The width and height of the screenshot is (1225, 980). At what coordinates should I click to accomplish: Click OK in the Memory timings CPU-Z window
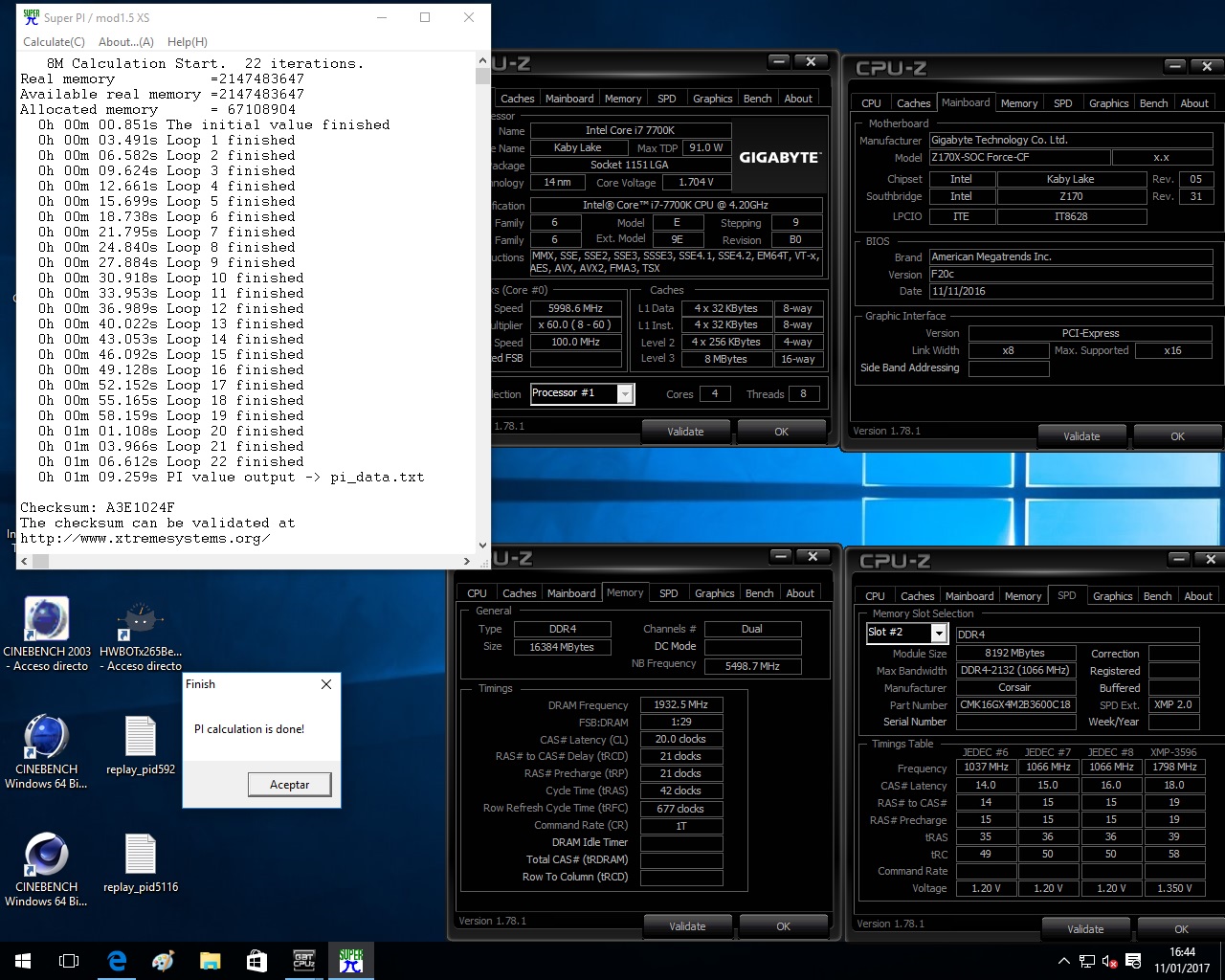pyautogui.click(x=783, y=926)
